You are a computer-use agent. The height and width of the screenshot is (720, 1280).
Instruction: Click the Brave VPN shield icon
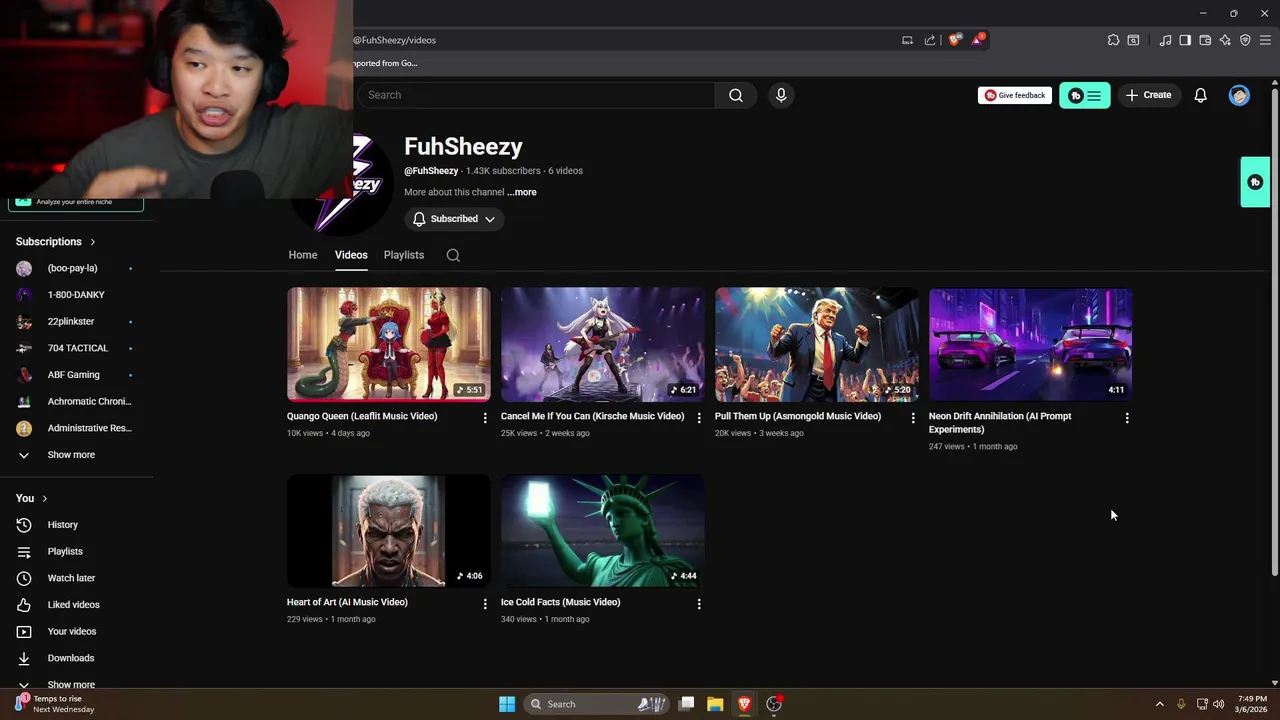coord(1245,40)
